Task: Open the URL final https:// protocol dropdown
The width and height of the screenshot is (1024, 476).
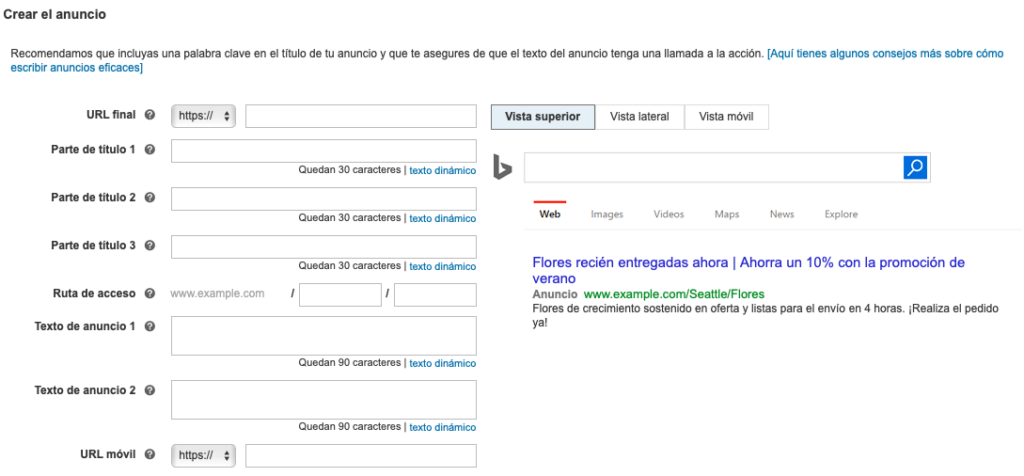Action: coord(204,117)
